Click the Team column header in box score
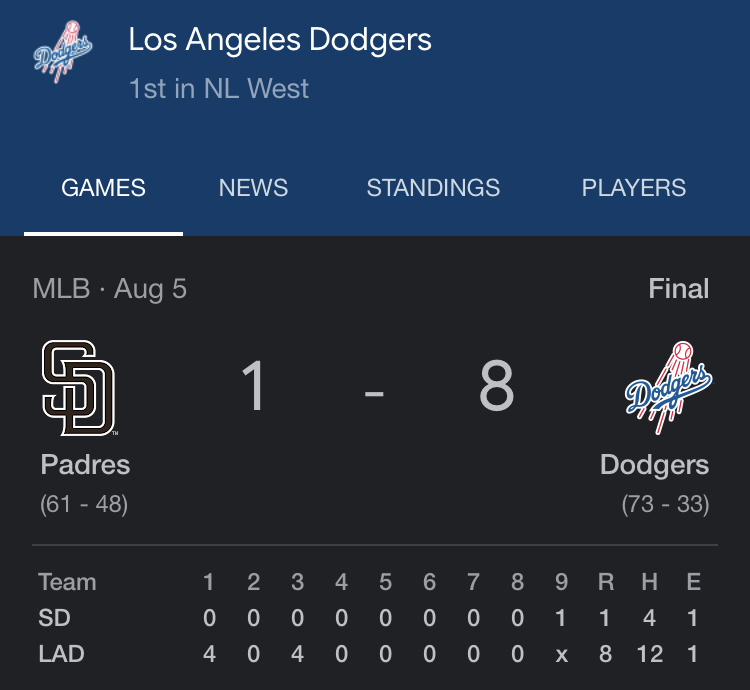This screenshot has width=750, height=690. (x=67, y=582)
